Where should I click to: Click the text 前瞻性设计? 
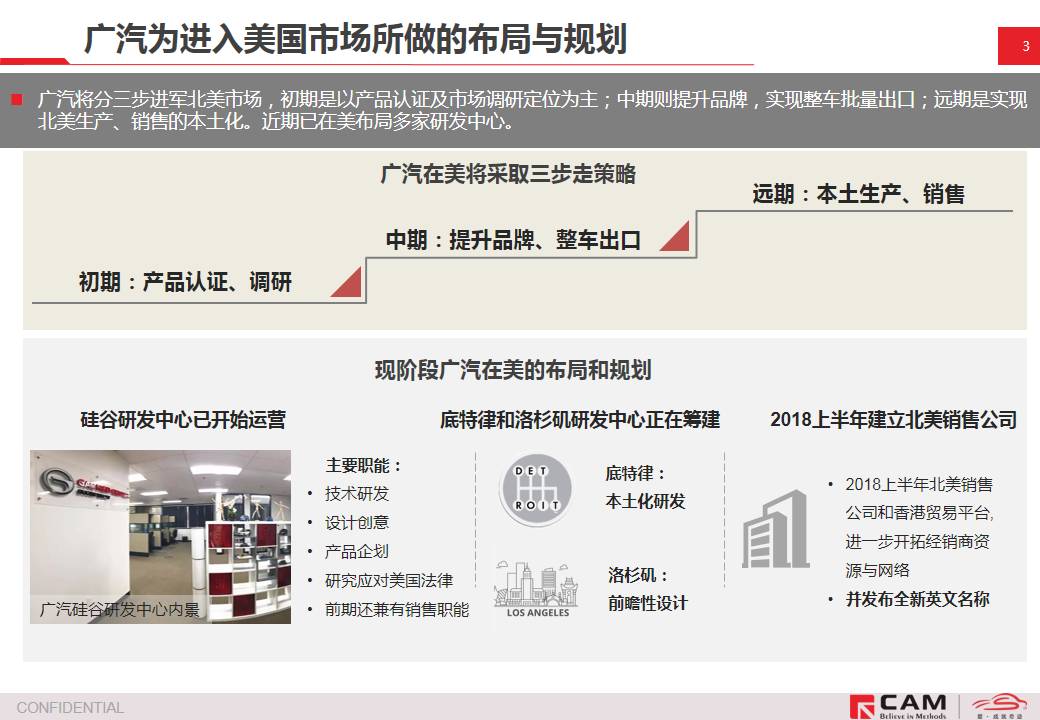[x=647, y=603]
